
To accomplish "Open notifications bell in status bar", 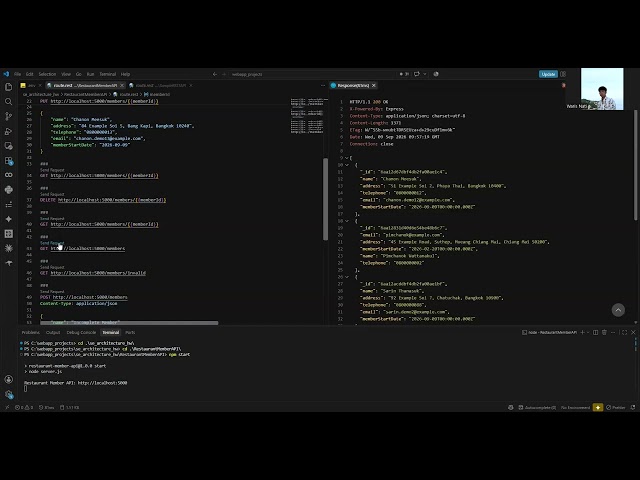I will coord(633,407).
